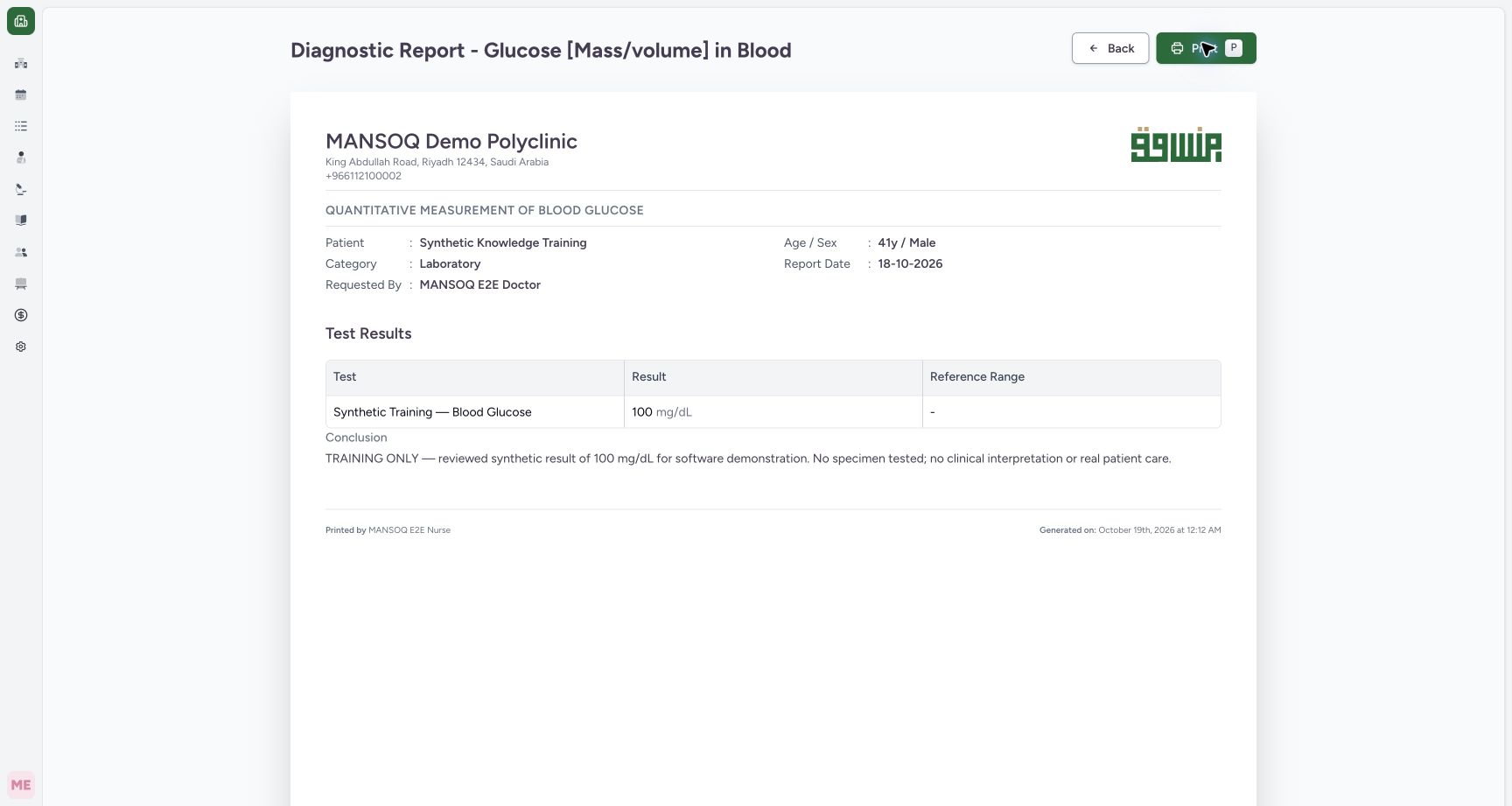
Task: Open the green hospital home logo
Action: 21,21
